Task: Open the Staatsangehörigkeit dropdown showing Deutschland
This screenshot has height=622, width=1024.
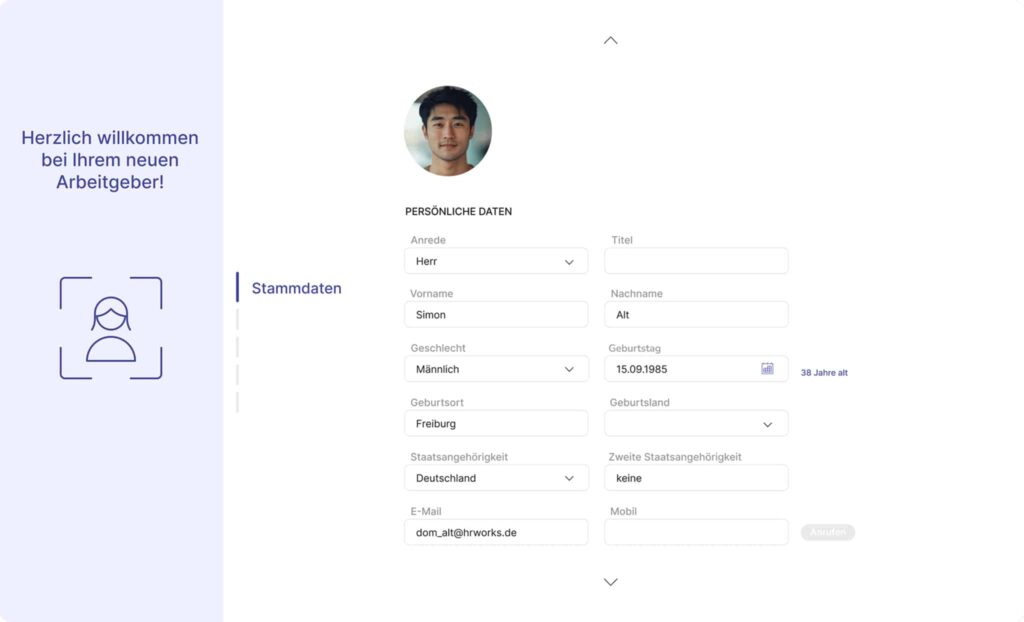Action: [x=496, y=478]
